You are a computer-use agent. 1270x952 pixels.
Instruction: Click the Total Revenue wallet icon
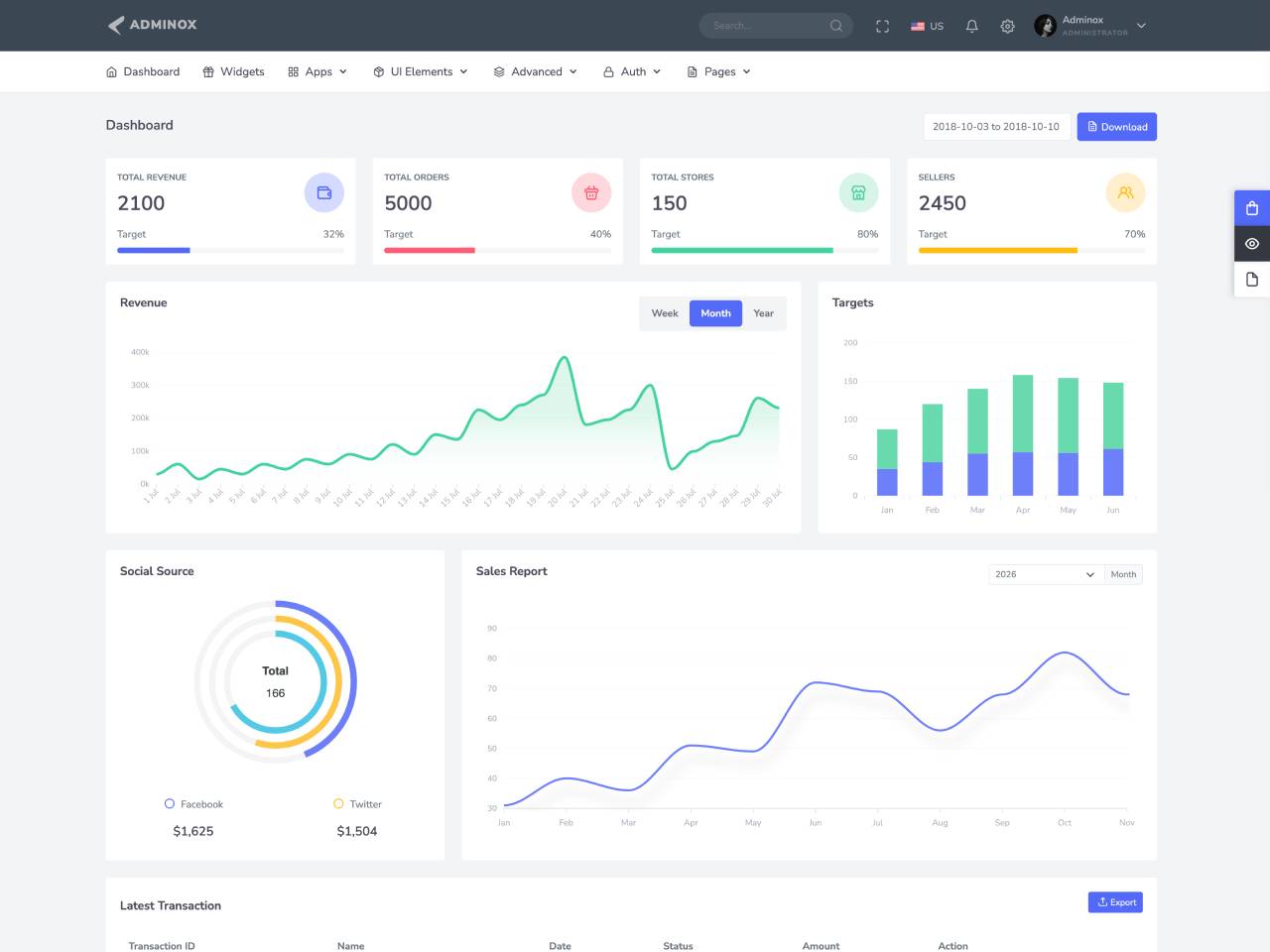coord(324,192)
